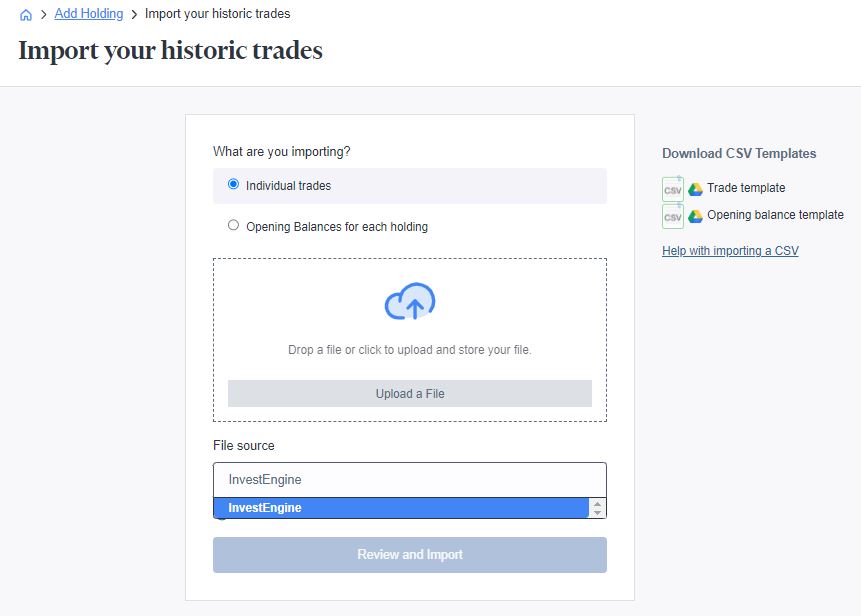Screen dimensions: 861x616
Task: Open Opening balance template via the Google Drive icon
Action: [697, 215]
